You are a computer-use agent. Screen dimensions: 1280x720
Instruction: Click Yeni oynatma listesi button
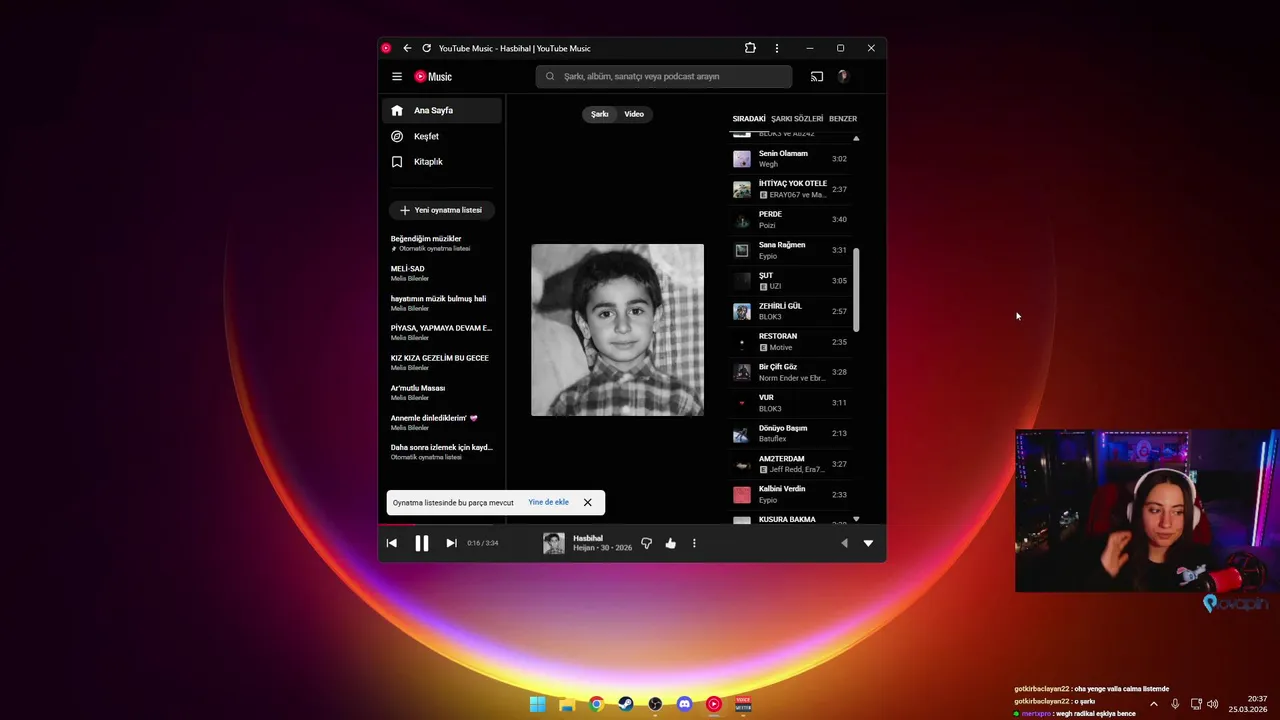[441, 210]
